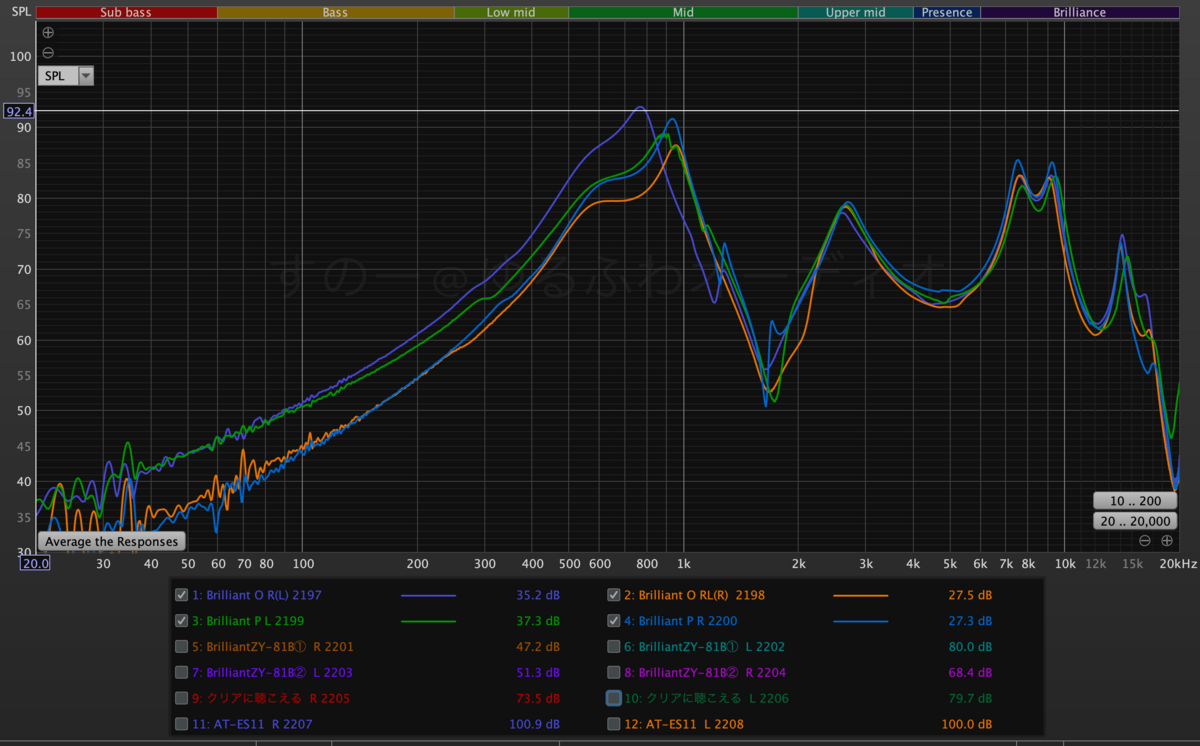The image size is (1200, 746).
Task: Uncheck trace 1: Brilliant O R(L) 2197
Action: (x=181, y=594)
